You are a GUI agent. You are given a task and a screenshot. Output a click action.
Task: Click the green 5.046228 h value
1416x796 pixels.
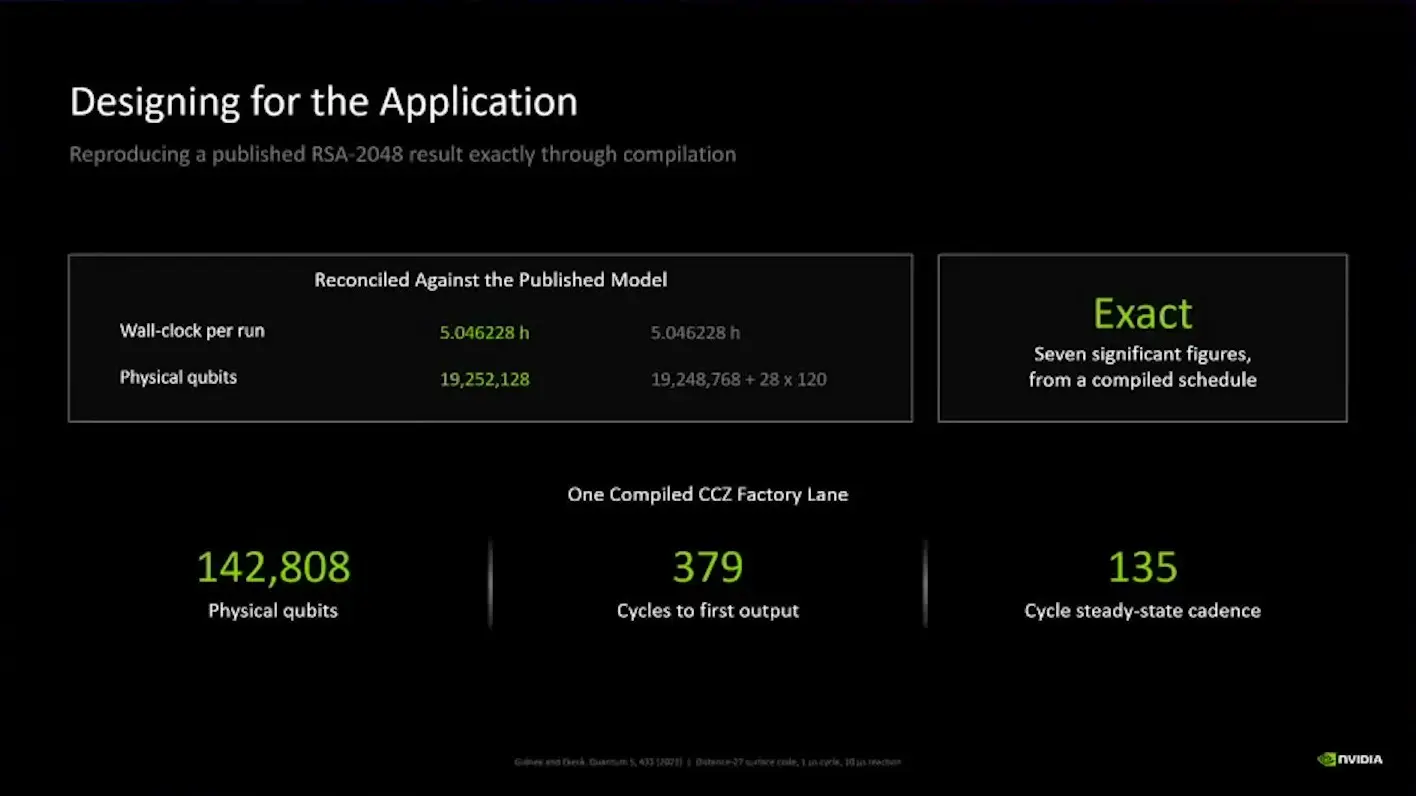(x=484, y=333)
